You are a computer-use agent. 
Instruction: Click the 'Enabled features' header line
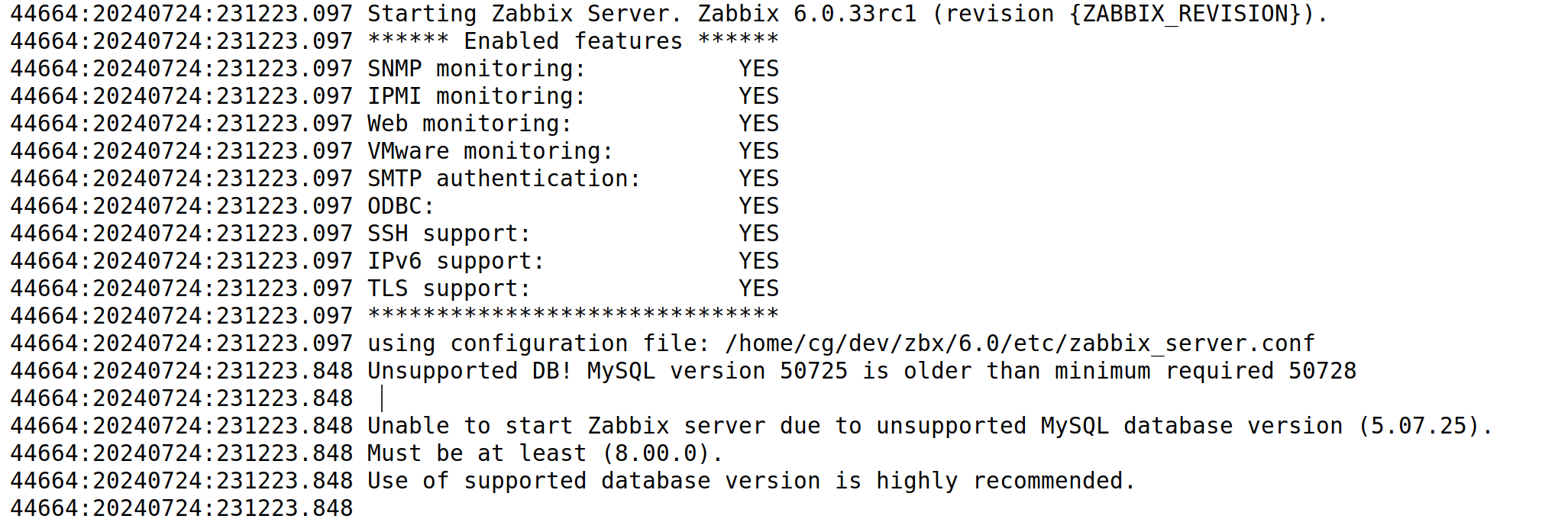click(573, 41)
